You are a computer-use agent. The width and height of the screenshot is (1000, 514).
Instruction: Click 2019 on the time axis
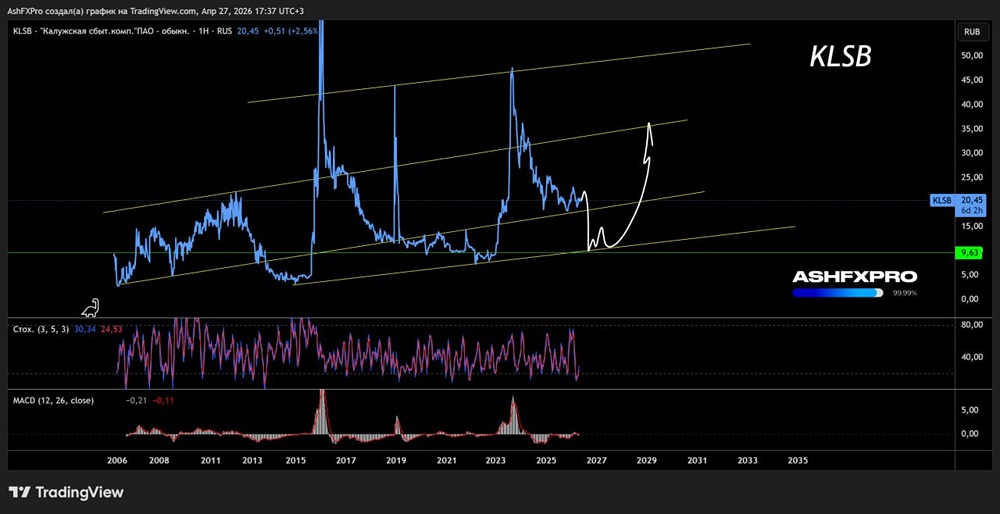click(396, 460)
